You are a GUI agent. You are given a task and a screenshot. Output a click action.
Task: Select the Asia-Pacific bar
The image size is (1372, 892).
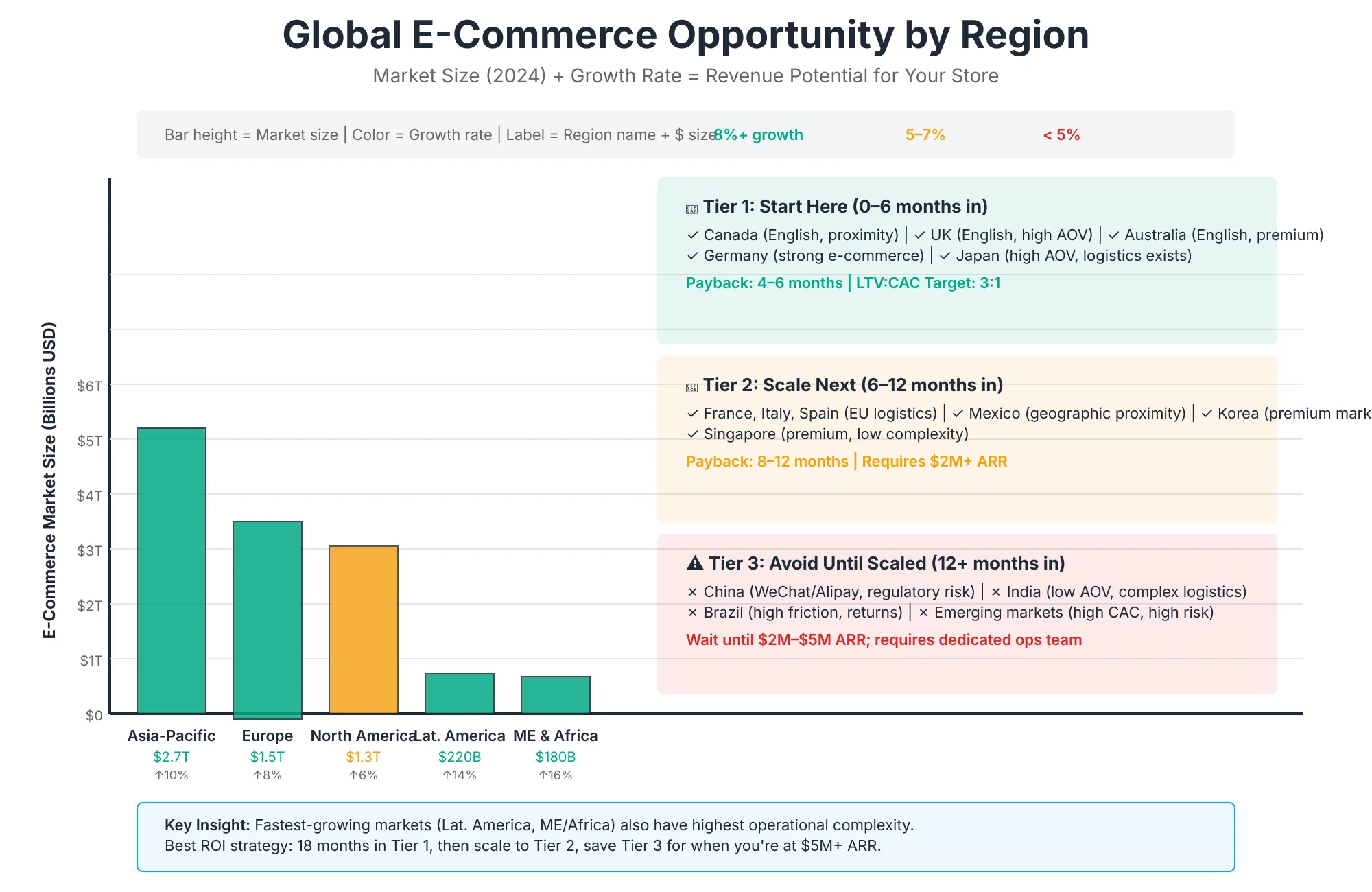(171, 571)
